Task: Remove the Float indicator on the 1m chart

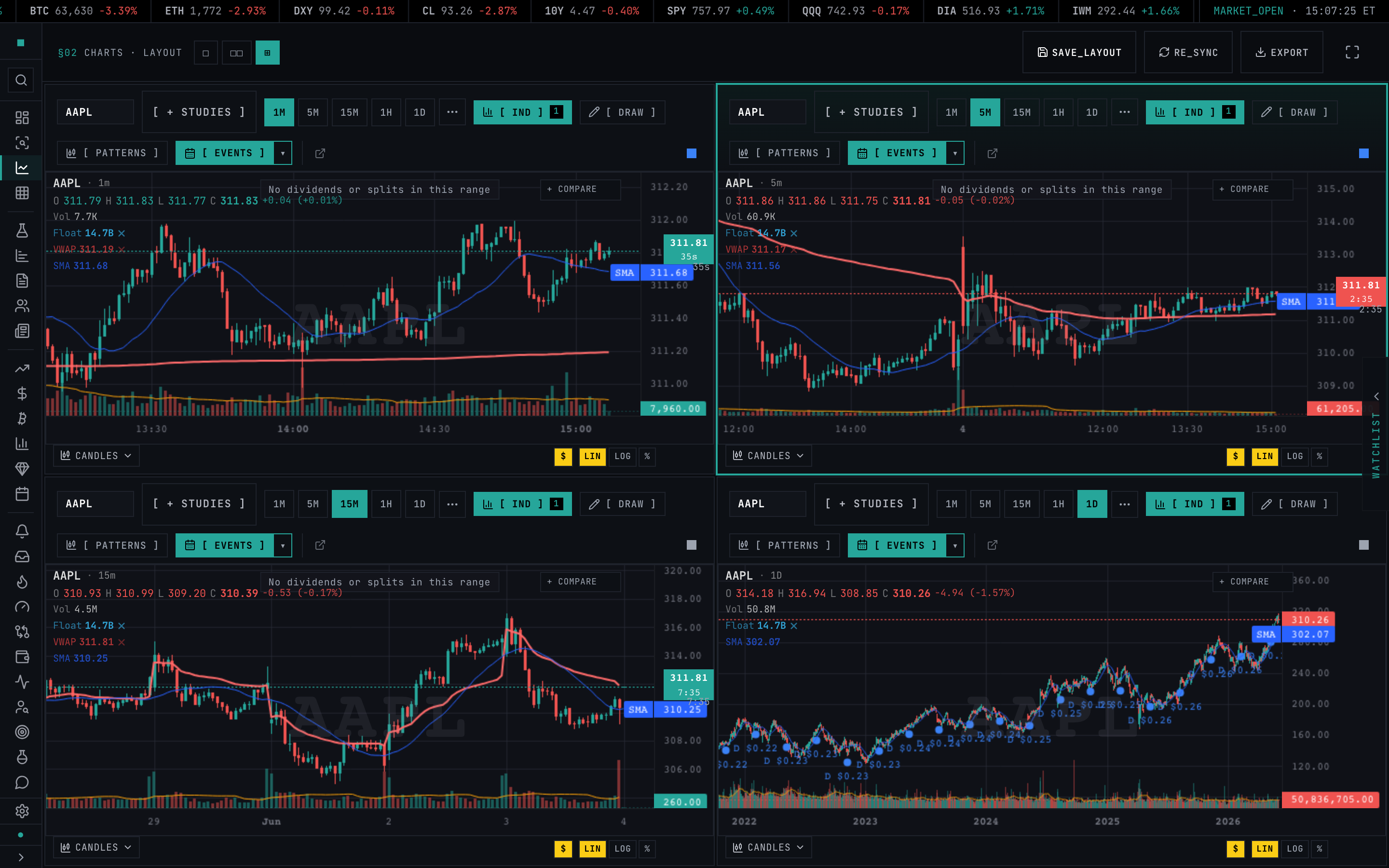Action: tap(122, 233)
